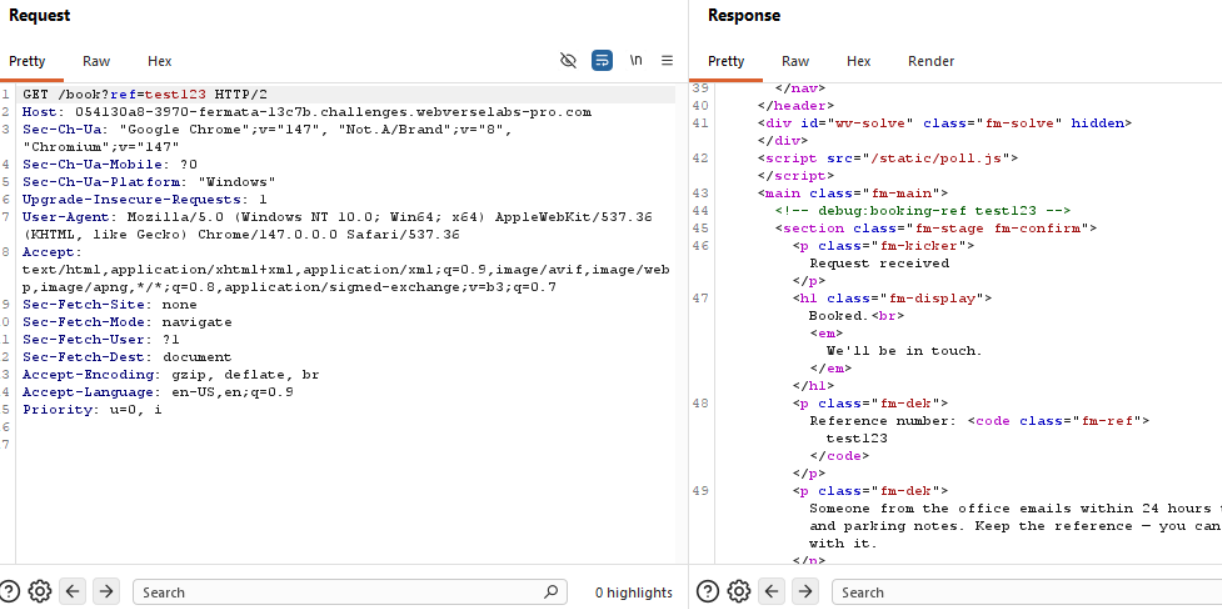The image size is (1222, 609).
Task: Click magnifier icon in Request search box
Action: pyautogui.click(x=550, y=592)
